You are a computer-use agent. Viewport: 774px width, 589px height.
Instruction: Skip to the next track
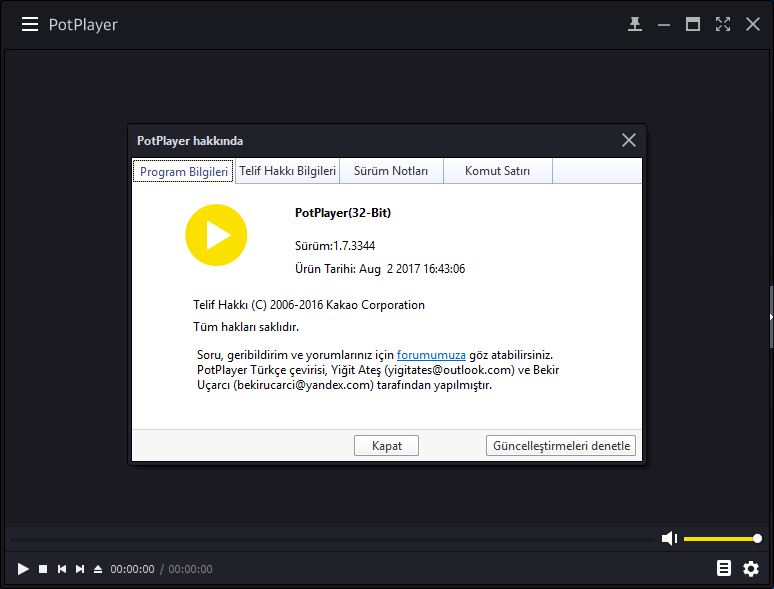point(80,569)
